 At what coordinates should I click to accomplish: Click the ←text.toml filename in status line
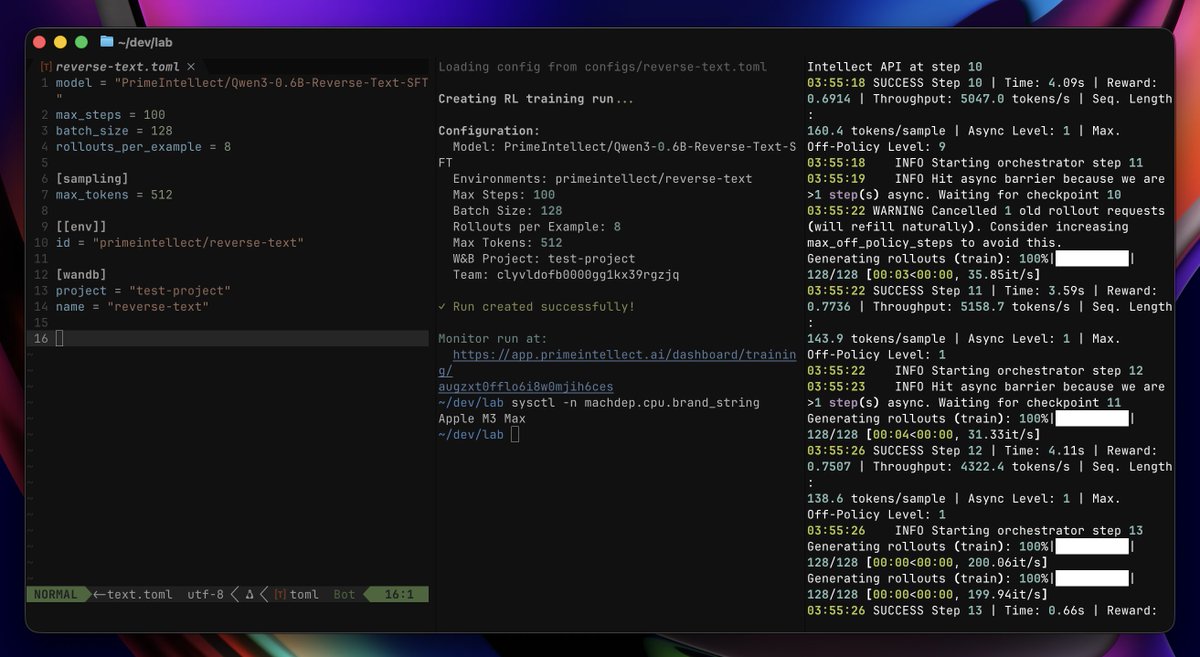(x=132, y=594)
